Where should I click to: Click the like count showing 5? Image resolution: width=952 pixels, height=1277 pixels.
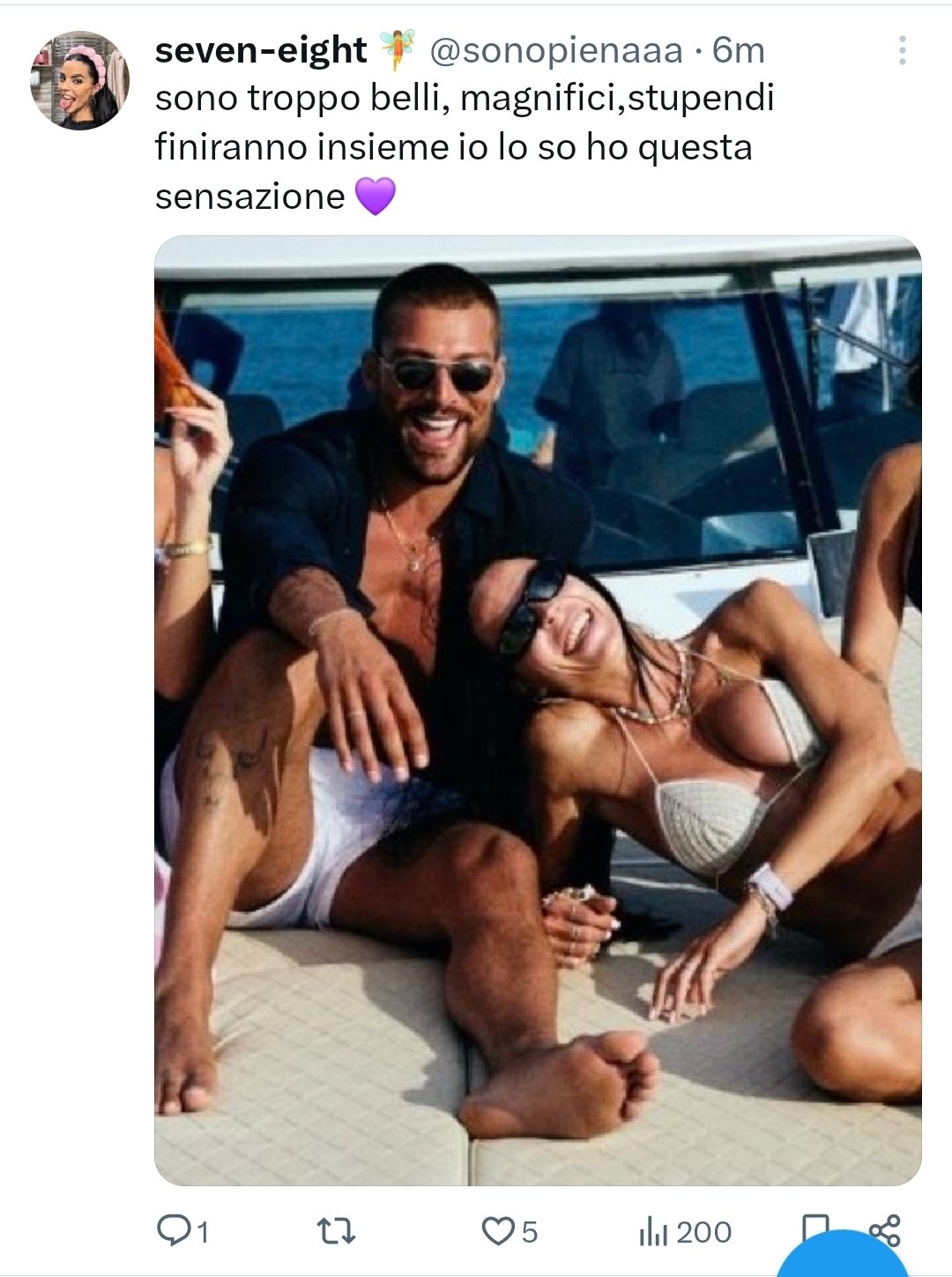point(529,1231)
